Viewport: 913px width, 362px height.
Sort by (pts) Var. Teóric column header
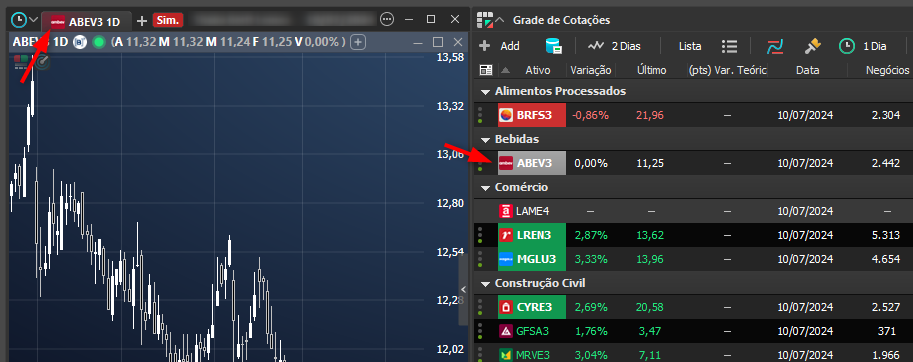coord(727,70)
